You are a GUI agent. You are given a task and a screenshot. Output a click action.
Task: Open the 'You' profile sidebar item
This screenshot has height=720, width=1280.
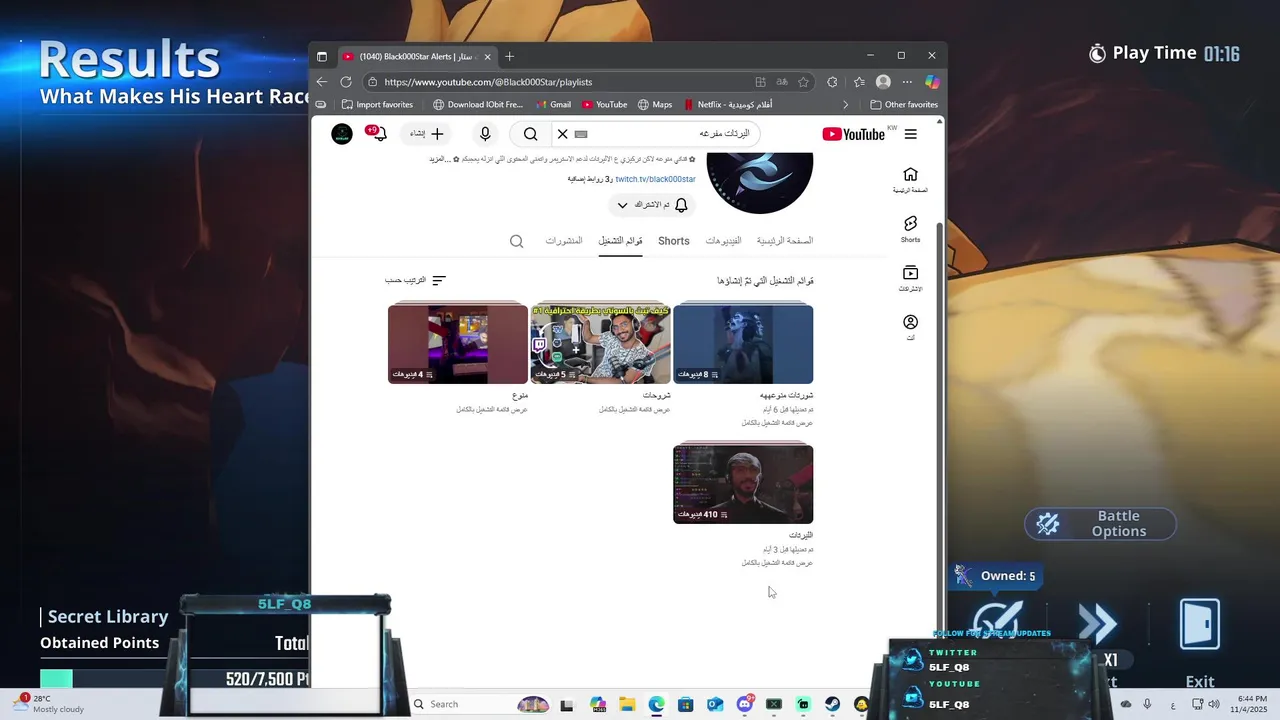coord(910,327)
